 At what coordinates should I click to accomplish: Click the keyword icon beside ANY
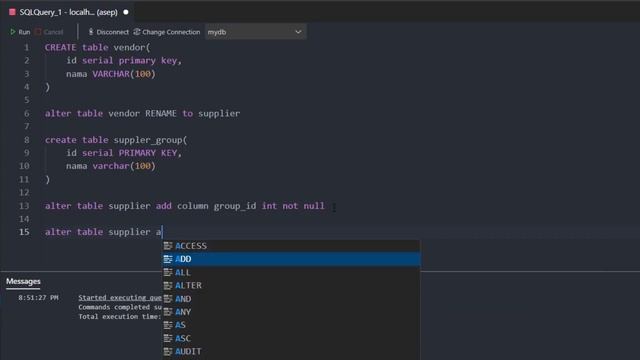(168, 312)
